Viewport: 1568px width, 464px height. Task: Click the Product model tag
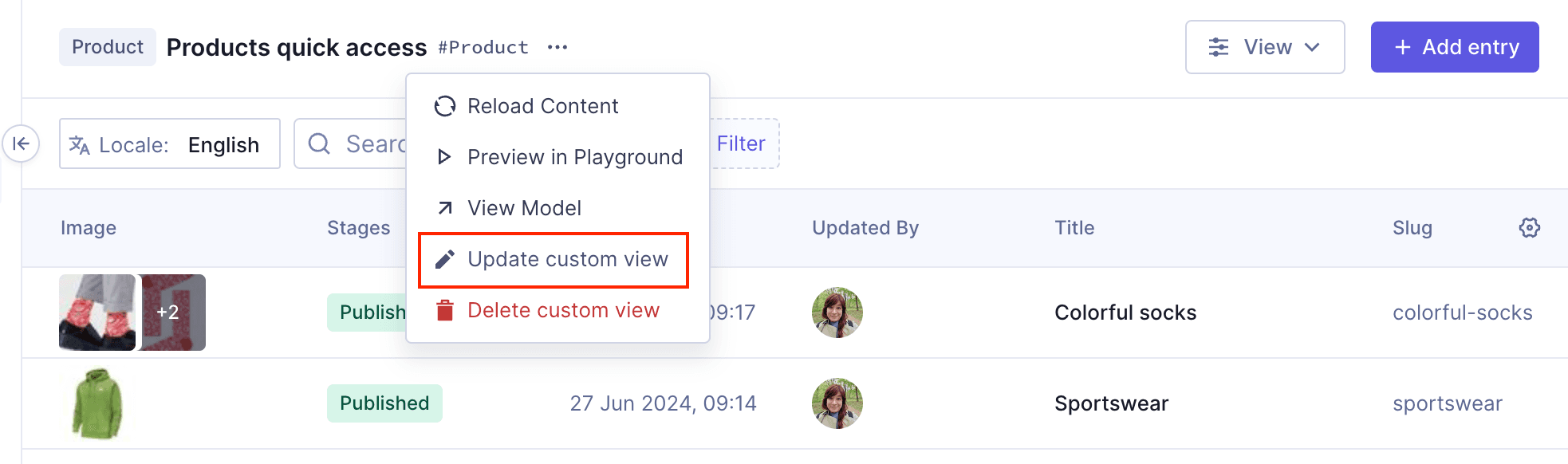pyautogui.click(x=108, y=47)
